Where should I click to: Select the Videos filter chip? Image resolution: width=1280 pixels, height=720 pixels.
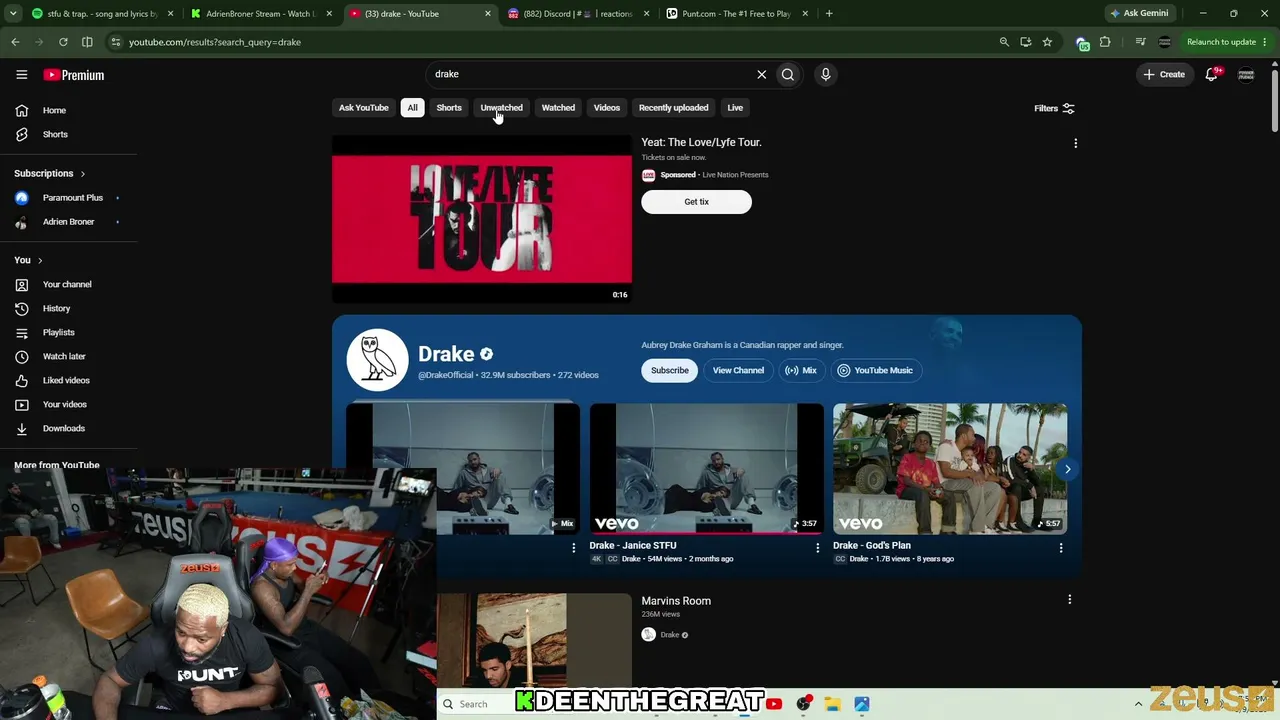coord(607,108)
